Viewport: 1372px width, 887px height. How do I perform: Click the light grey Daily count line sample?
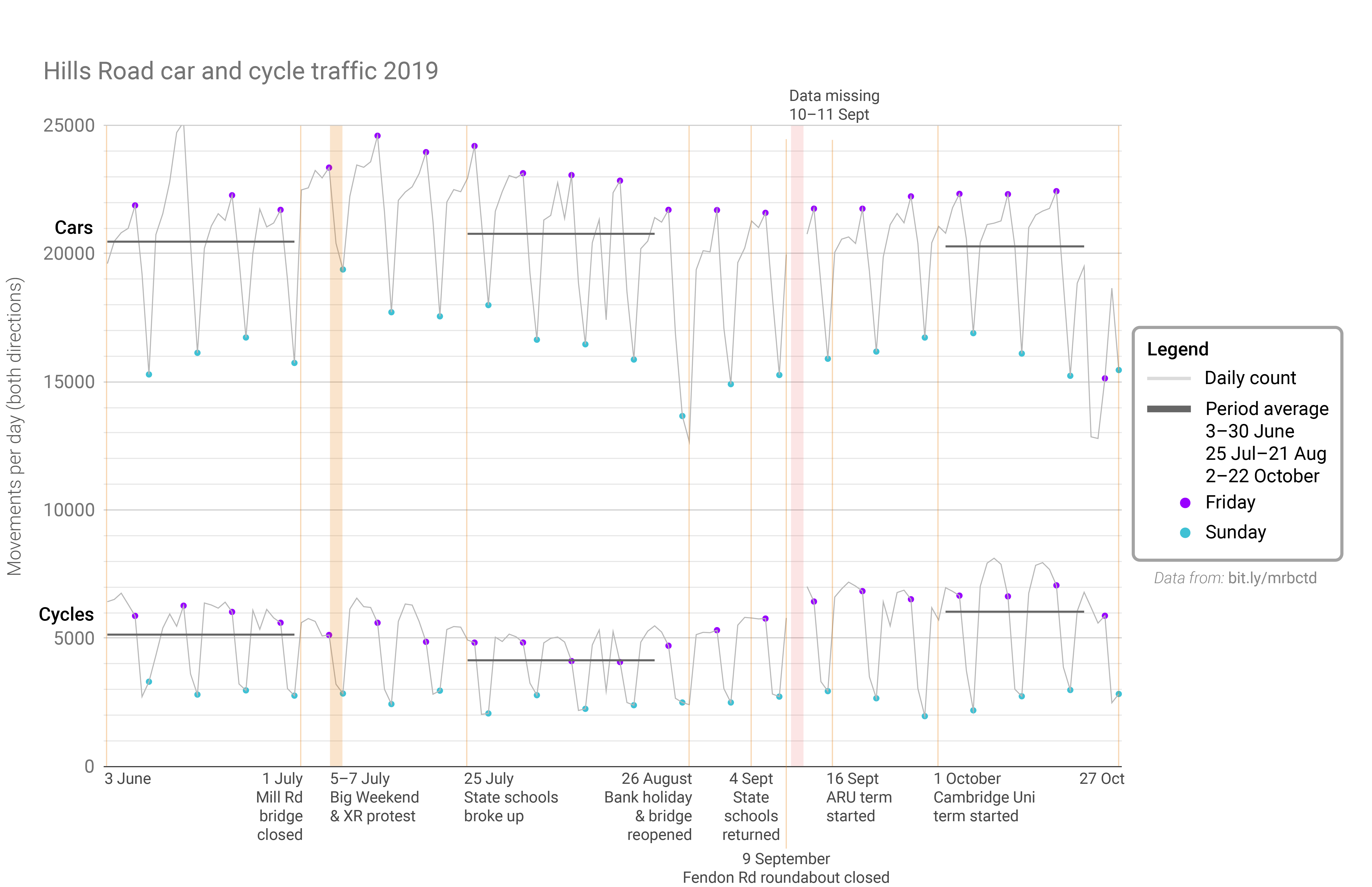tap(1169, 378)
